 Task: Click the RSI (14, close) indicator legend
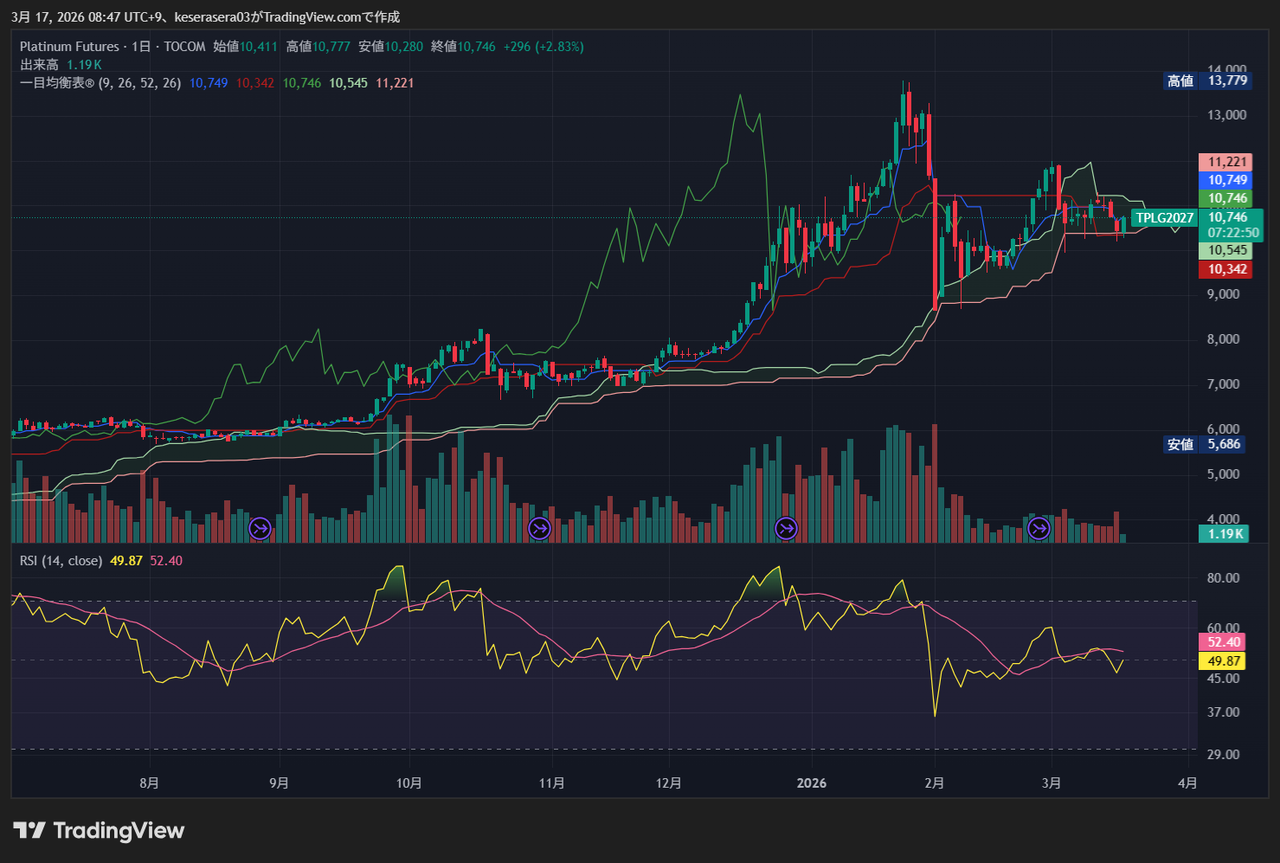tap(61, 560)
